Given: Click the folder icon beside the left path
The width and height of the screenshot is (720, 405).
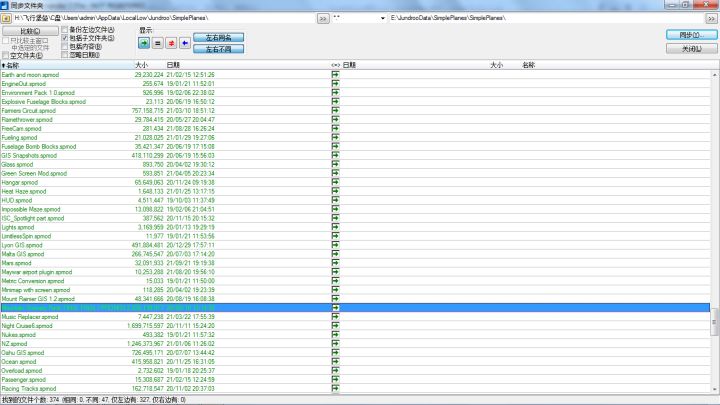Looking at the screenshot, I should click(6, 18).
